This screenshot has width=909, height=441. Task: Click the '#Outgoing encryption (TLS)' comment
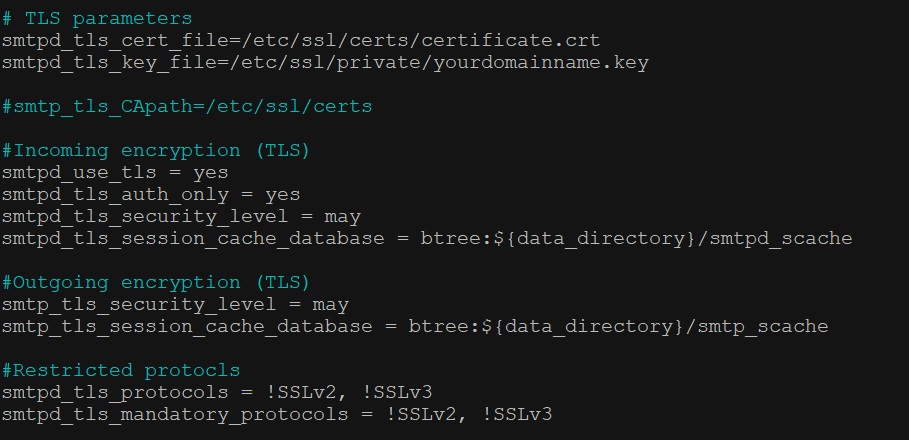156,283
